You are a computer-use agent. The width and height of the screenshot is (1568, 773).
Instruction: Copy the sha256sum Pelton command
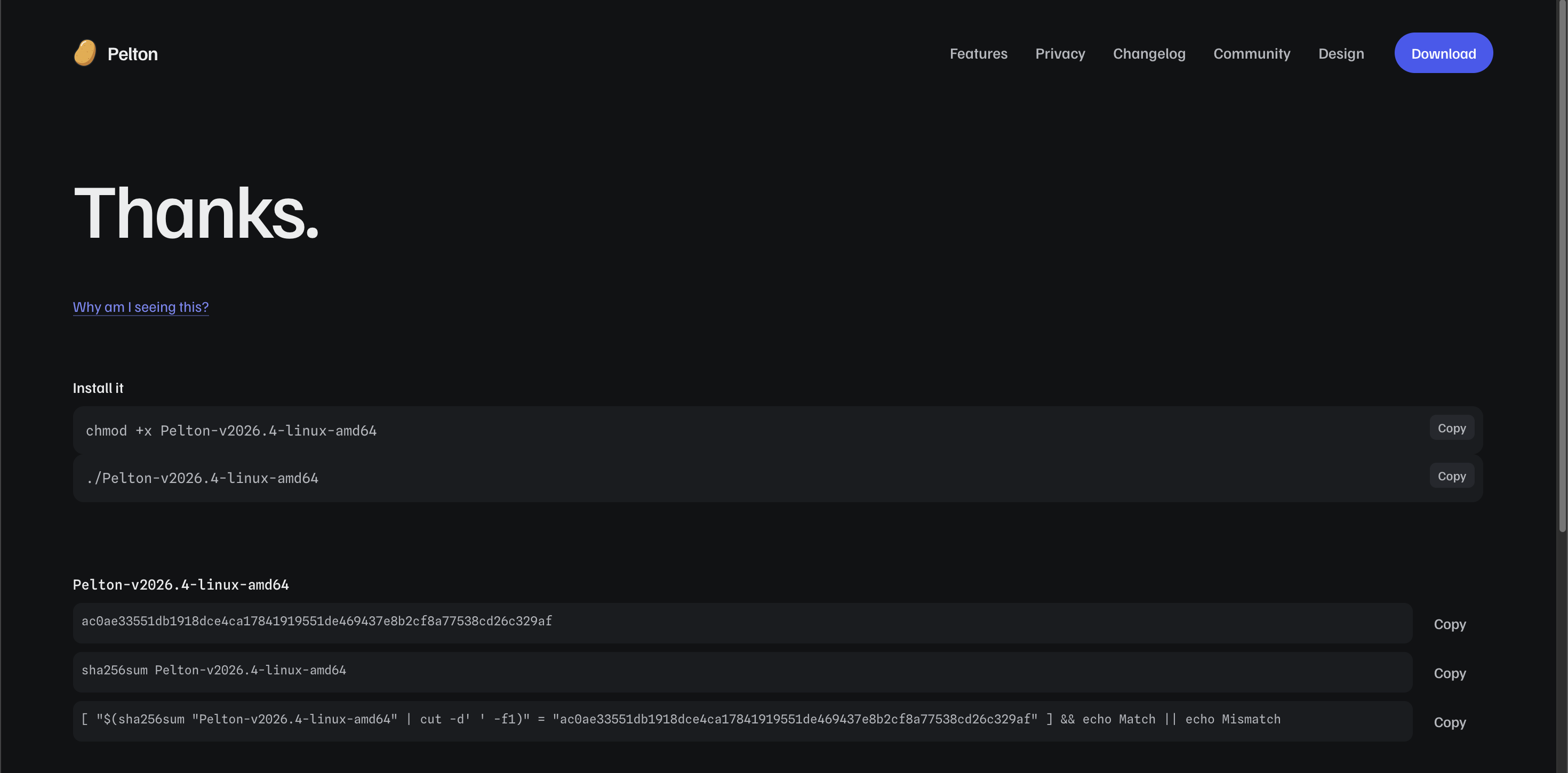pos(1449,673)
